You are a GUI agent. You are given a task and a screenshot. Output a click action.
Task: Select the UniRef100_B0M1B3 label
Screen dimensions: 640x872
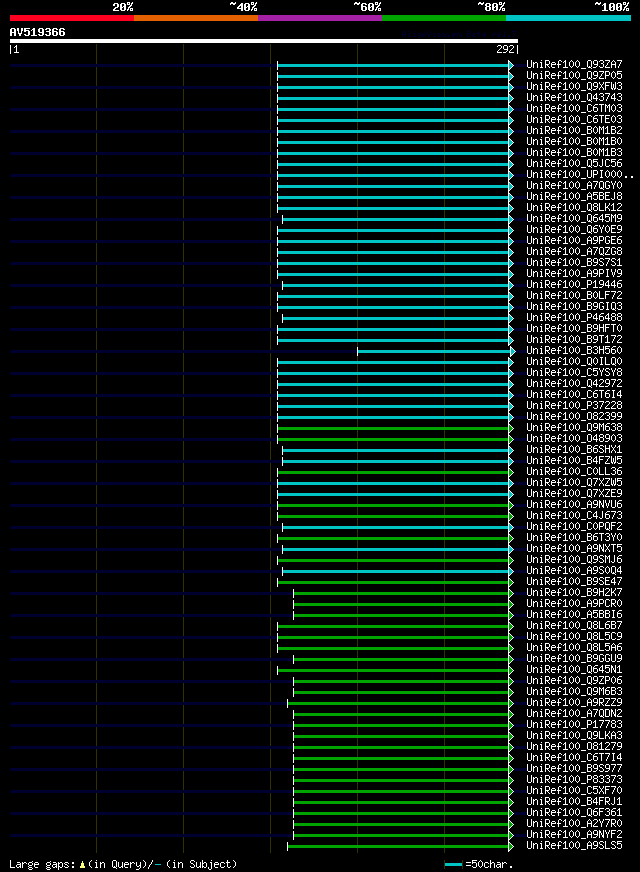574,152
